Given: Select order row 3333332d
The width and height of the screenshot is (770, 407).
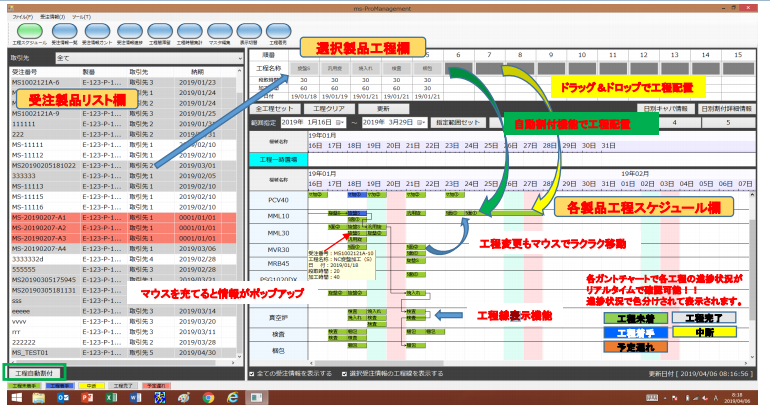Looking at the screenshot, I should 123,259.
